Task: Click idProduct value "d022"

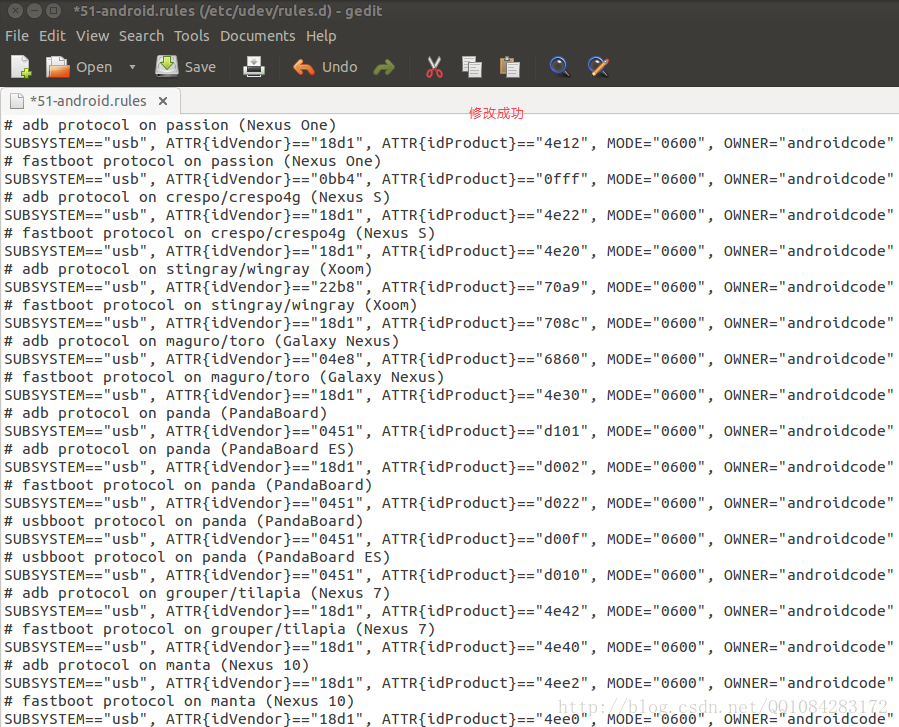Action: click(561, 503)
